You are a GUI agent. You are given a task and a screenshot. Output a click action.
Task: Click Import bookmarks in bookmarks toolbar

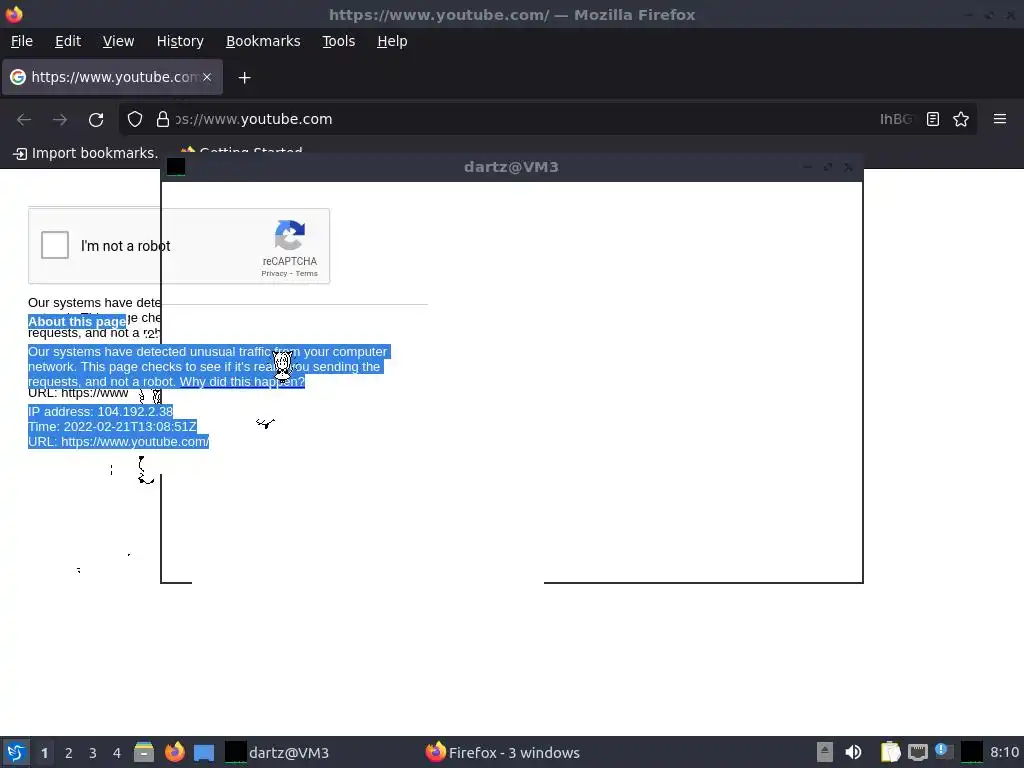point(86,153)
